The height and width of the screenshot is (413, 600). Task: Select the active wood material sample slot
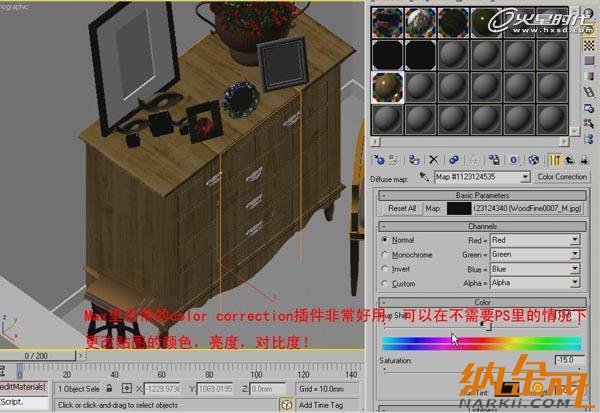(x=387, y=88)
